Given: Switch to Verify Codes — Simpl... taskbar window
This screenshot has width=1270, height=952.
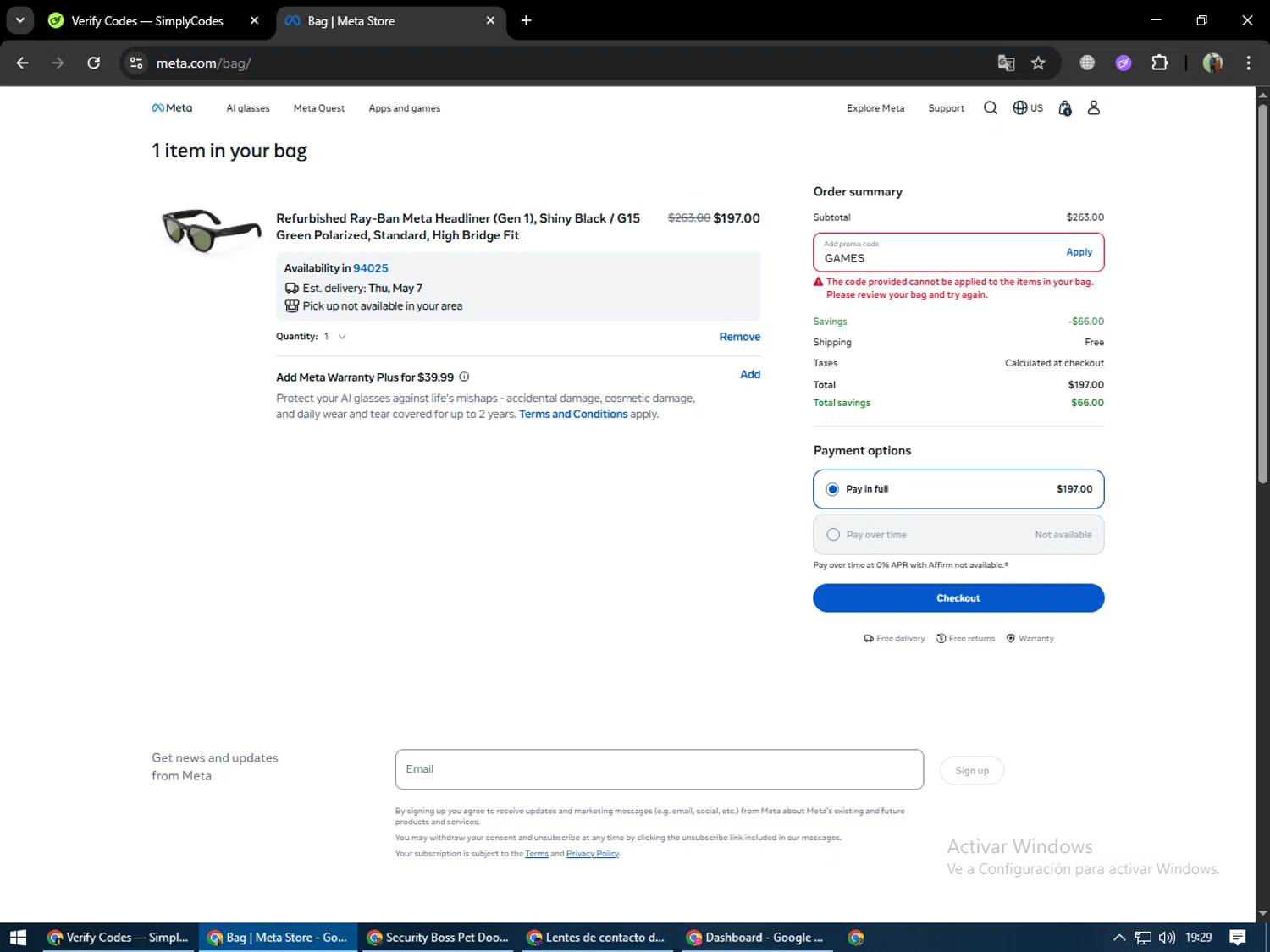Looking at the screenshot, I should 119,938.
